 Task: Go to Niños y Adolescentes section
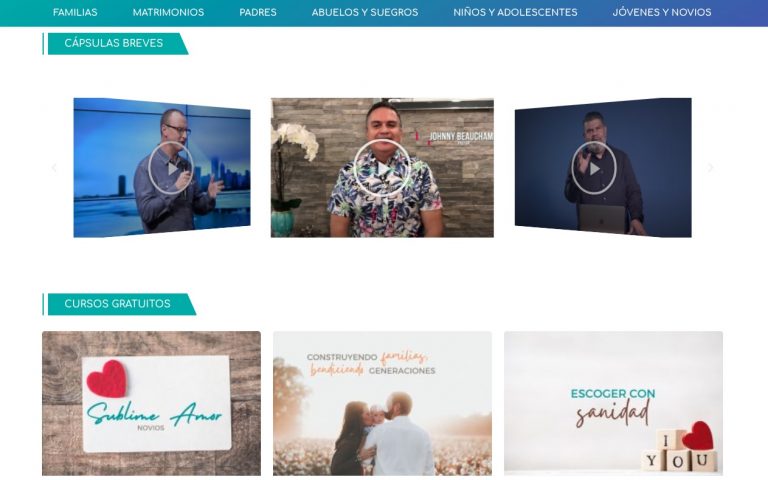point(515,12)
